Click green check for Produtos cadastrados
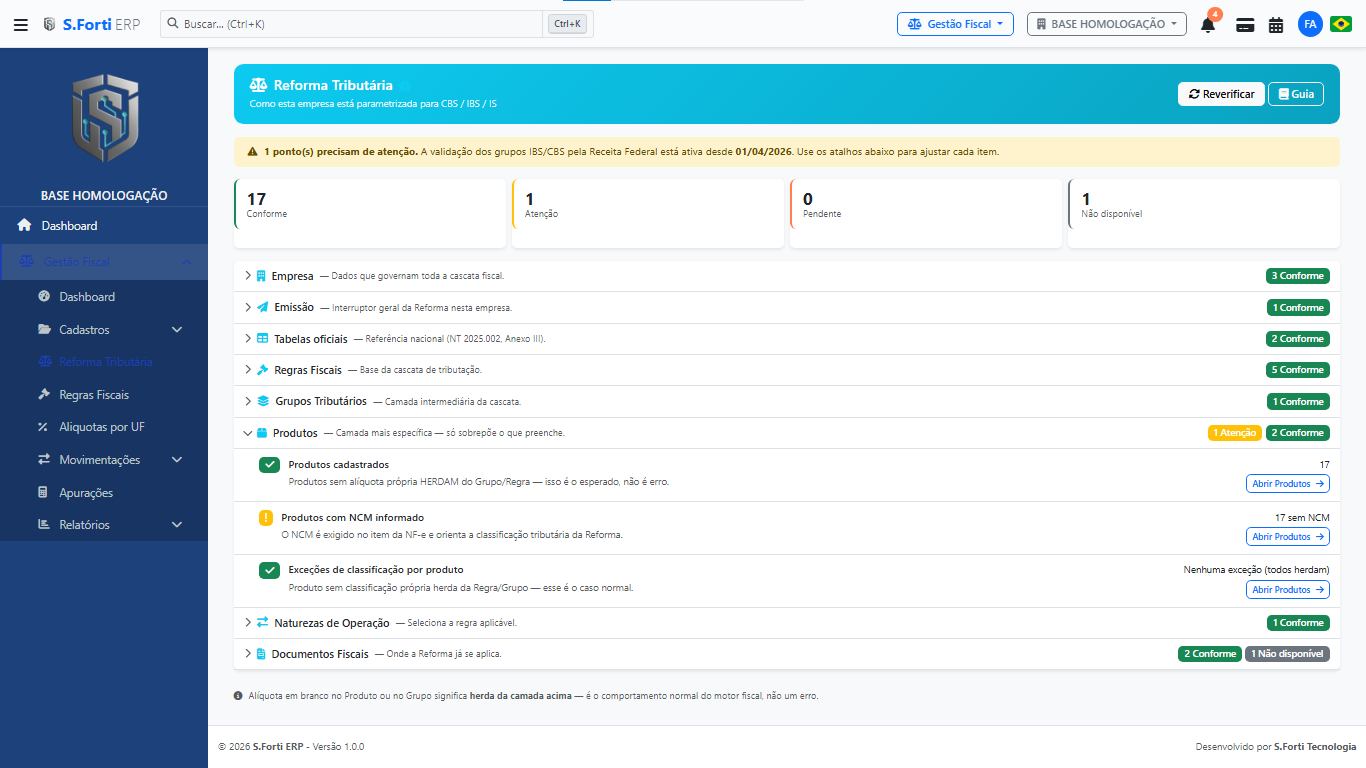1366x768 pixels. point(269,465)
